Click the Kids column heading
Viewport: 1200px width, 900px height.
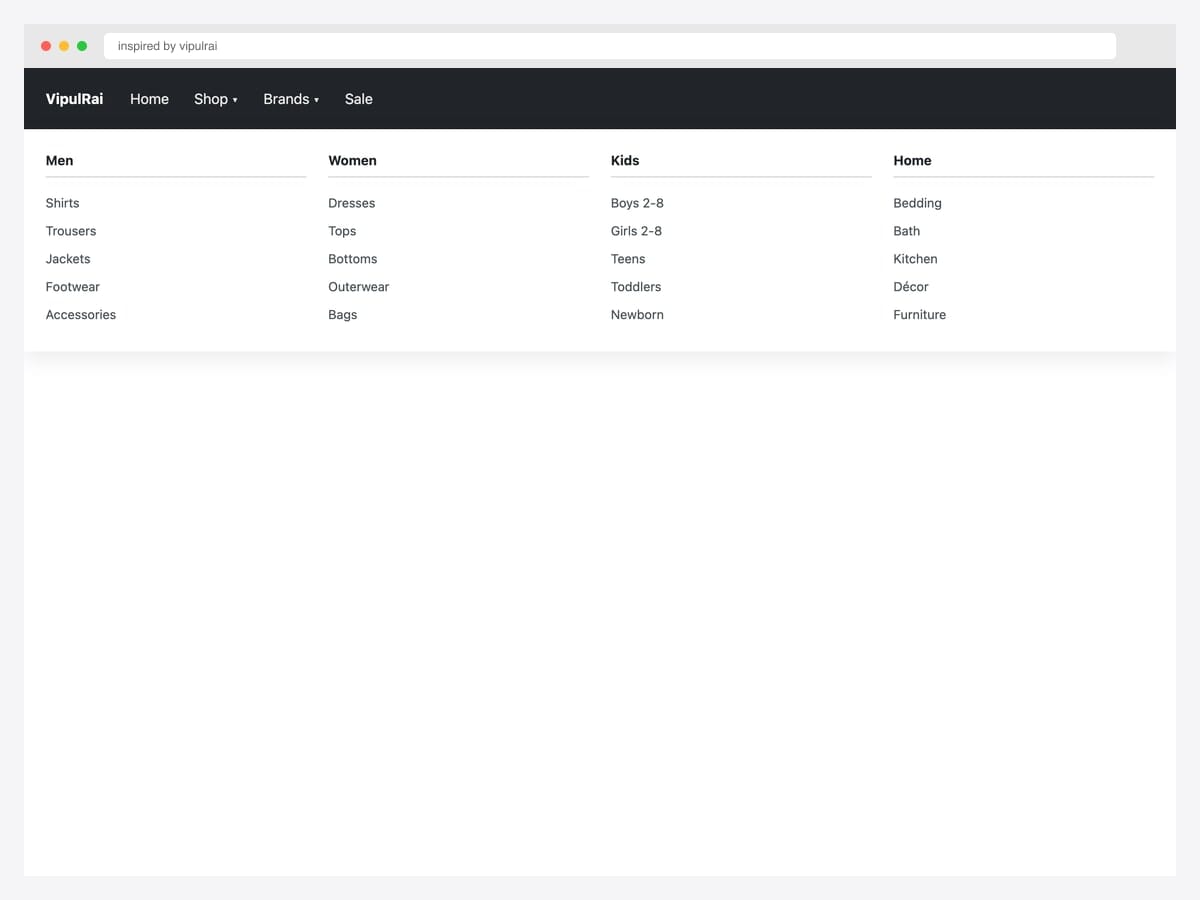pos(625,160)
